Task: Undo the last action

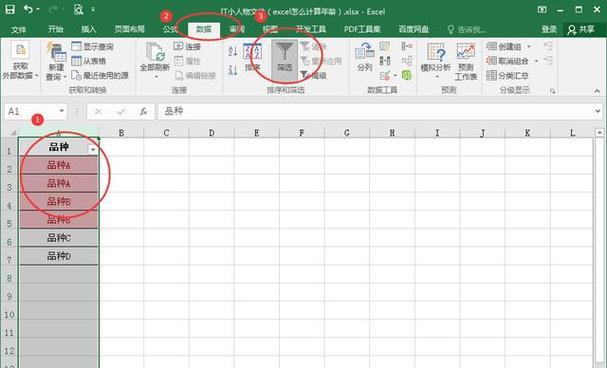Action: 29,9
